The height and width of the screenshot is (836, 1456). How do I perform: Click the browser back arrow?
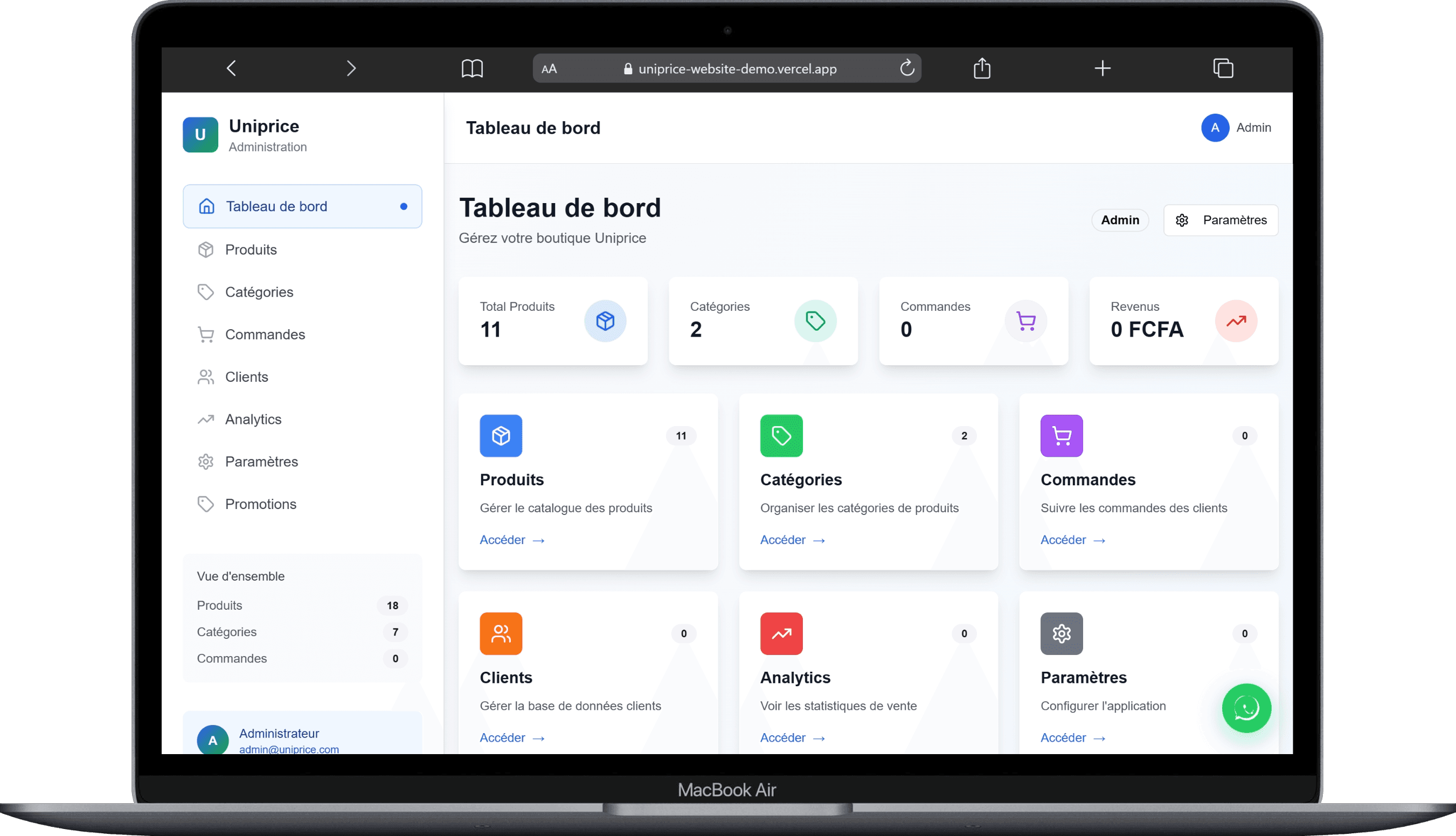click(231, 68)
